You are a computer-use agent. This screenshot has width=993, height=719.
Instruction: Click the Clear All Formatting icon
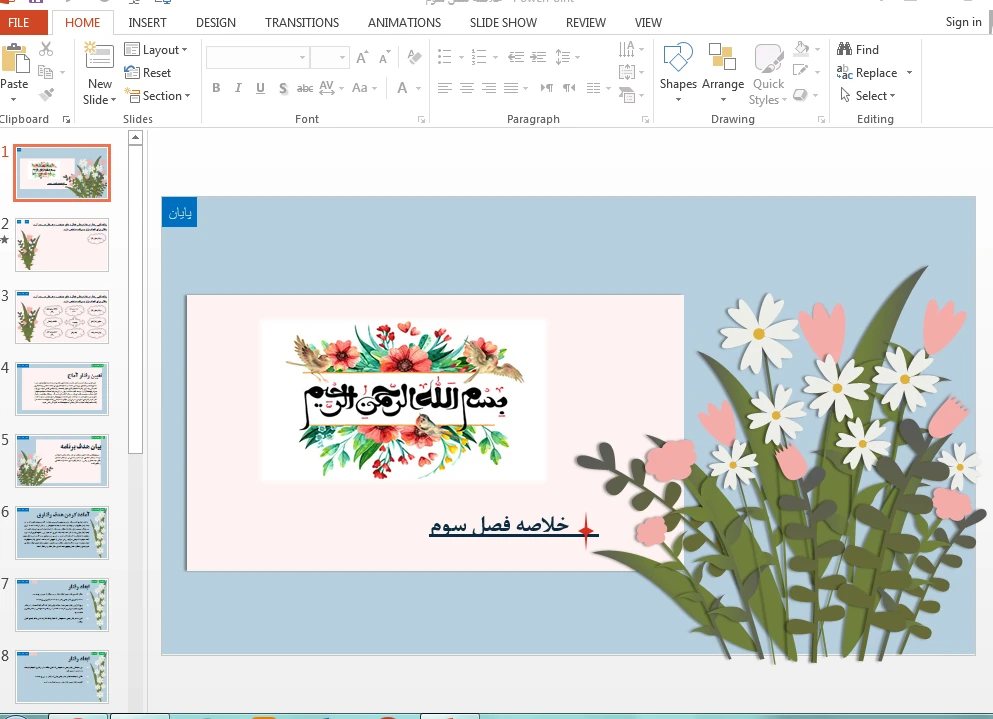(x=415, y=57)
